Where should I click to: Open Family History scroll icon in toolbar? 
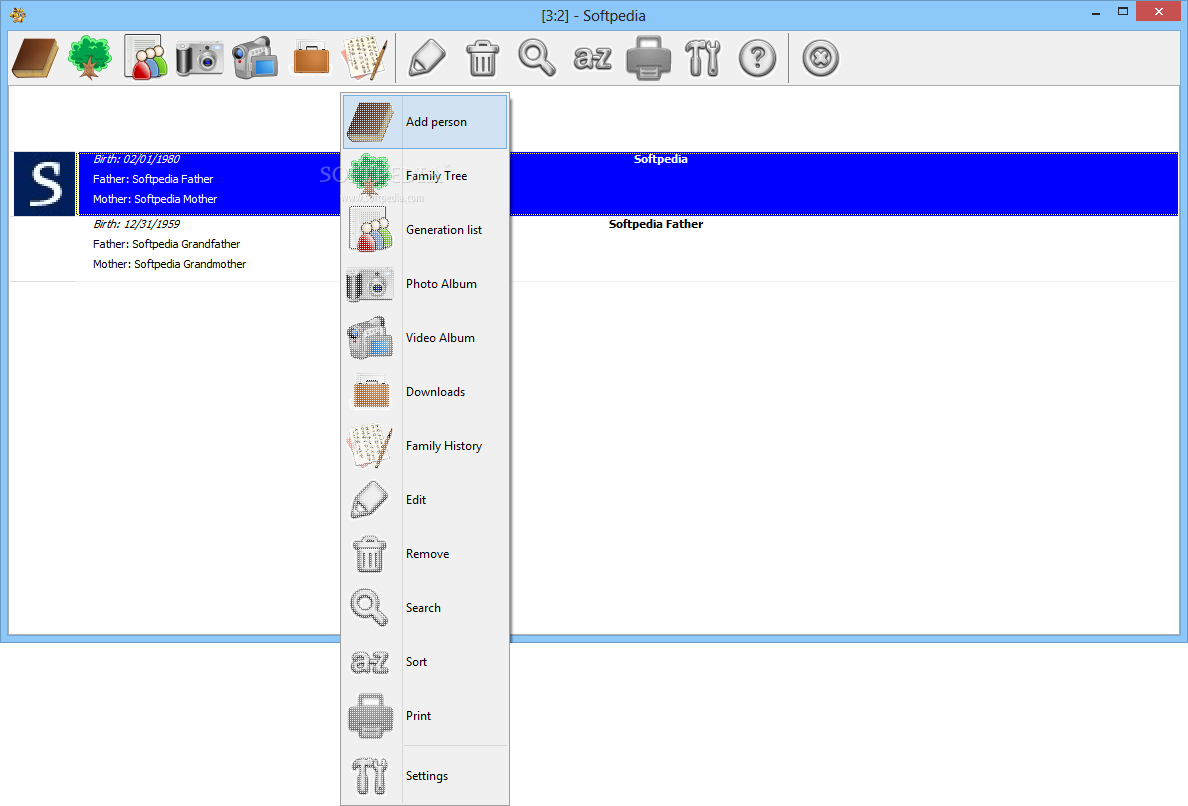pyautogui.click(x=366, y=58)
